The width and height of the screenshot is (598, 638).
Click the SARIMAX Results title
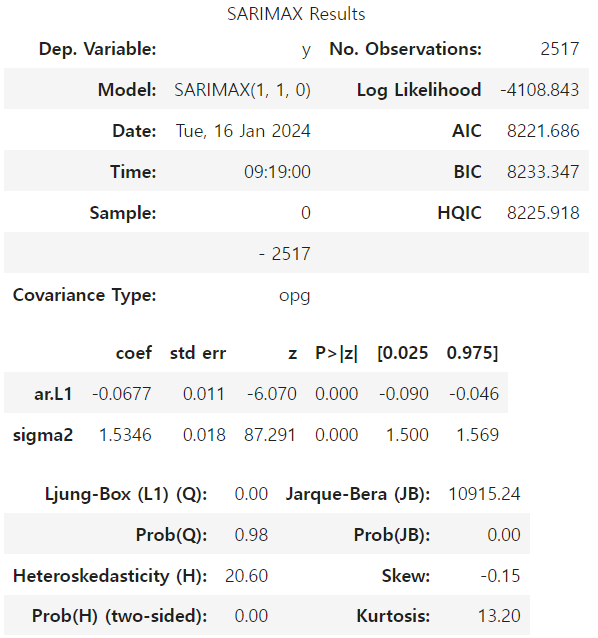point(296,14)
